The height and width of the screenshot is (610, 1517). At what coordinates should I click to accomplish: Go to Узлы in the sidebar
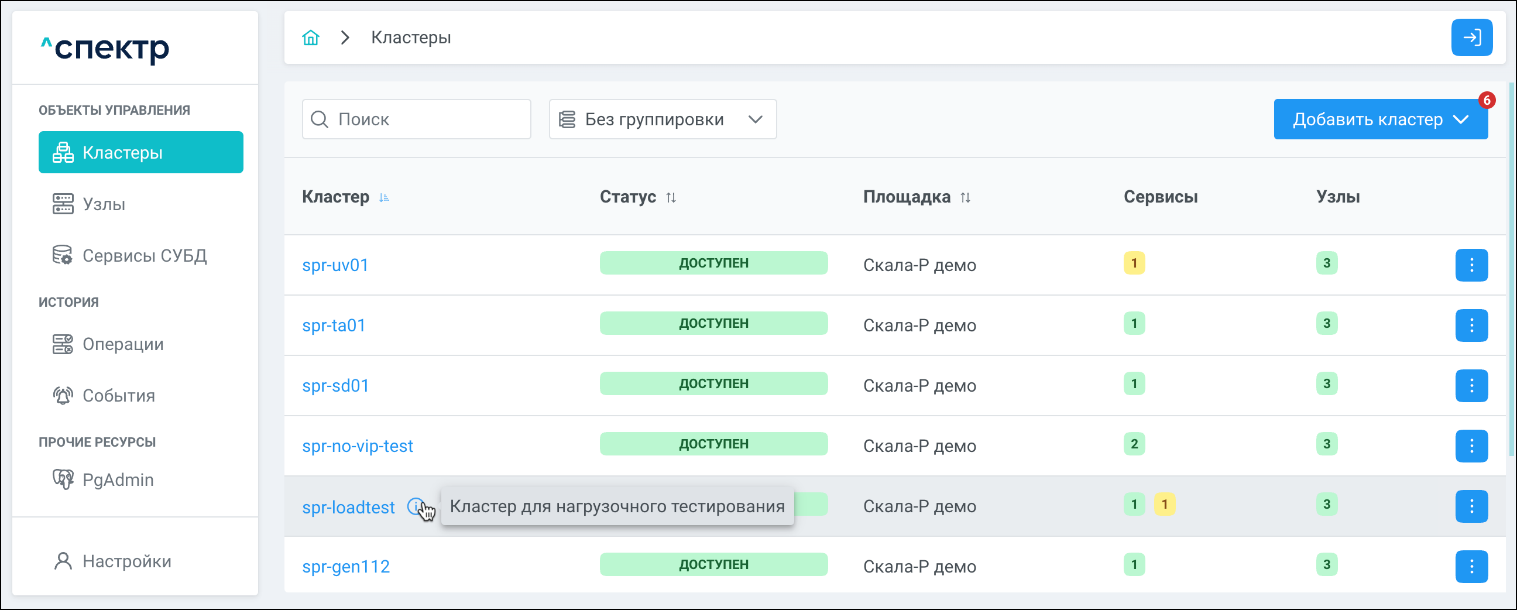coord(104,204)
